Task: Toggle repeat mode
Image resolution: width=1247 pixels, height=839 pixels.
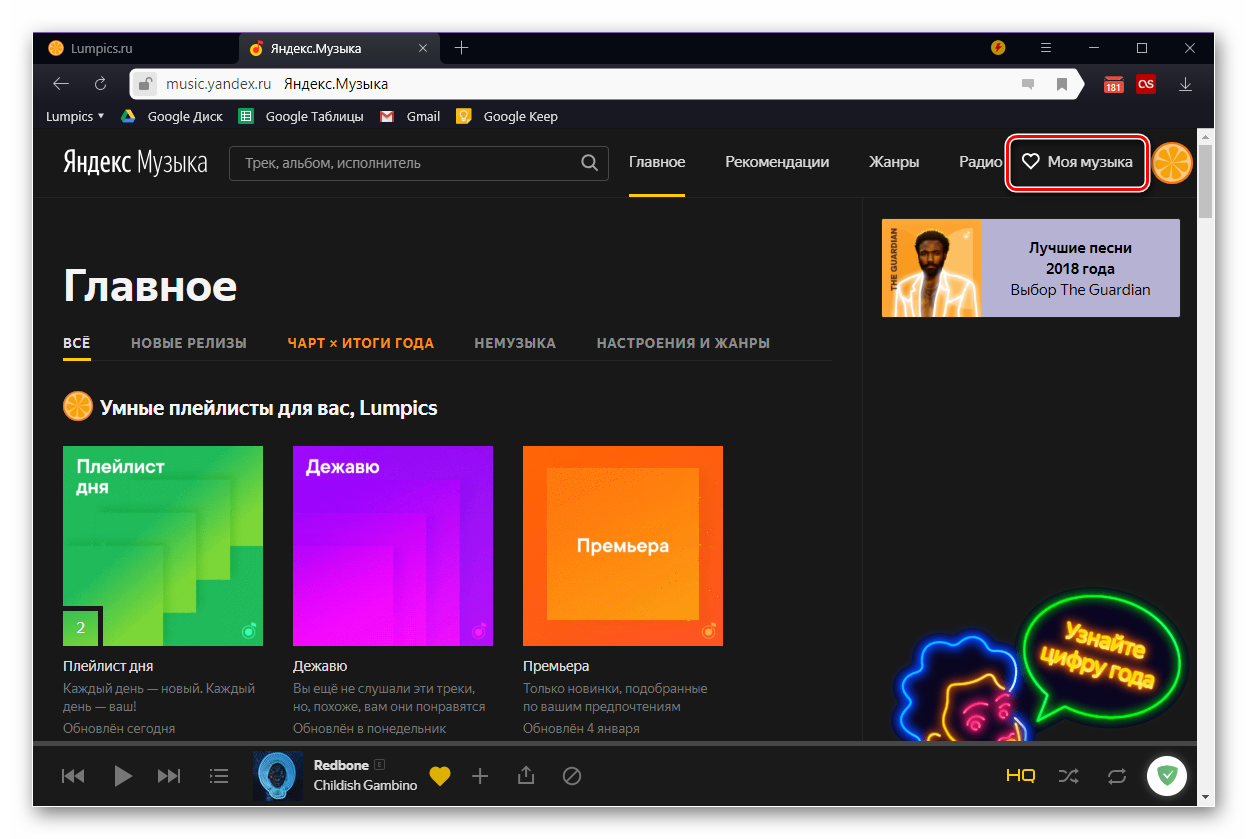Action: coord(1117,776)
